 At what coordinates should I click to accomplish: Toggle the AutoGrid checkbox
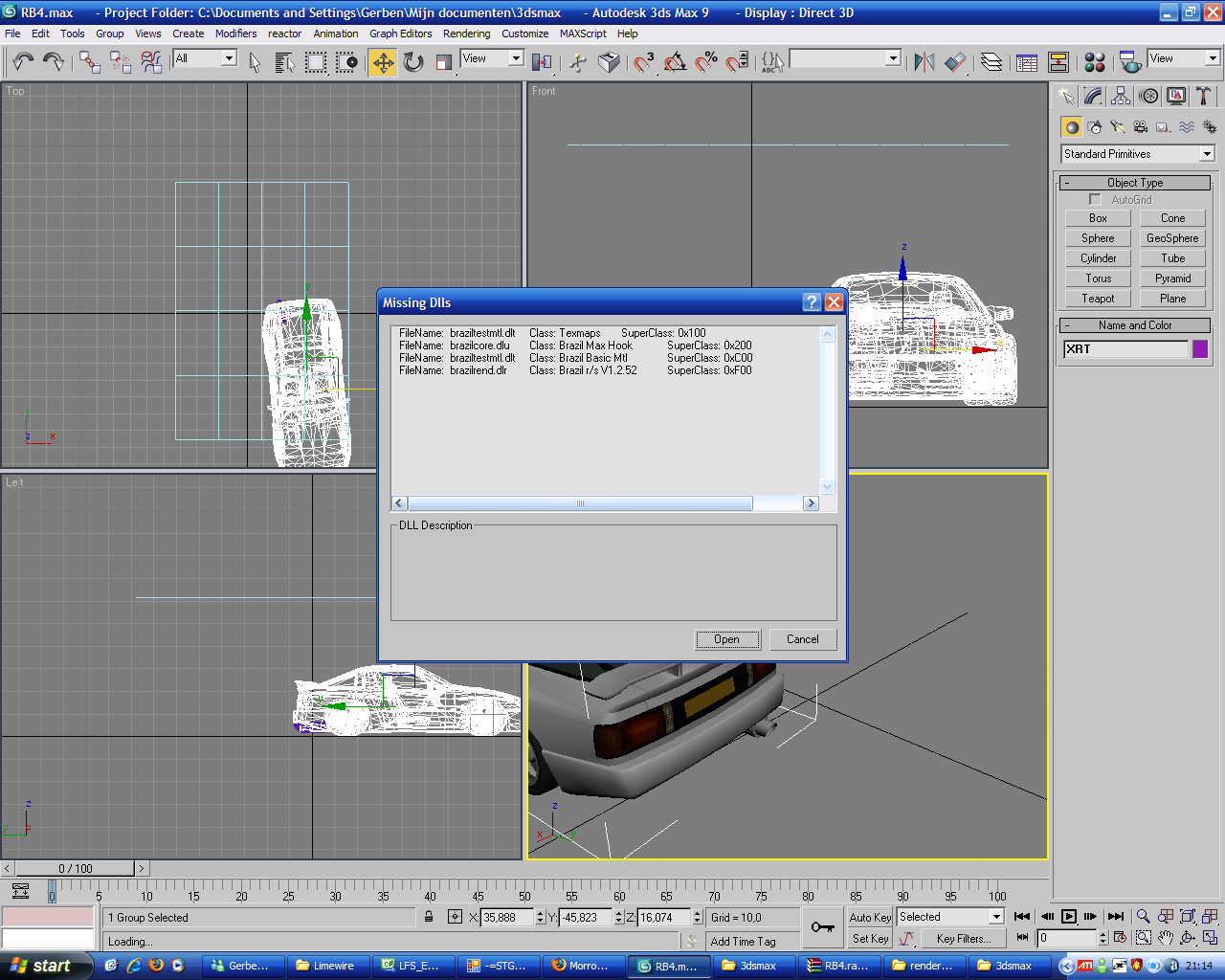point(1095,200)
